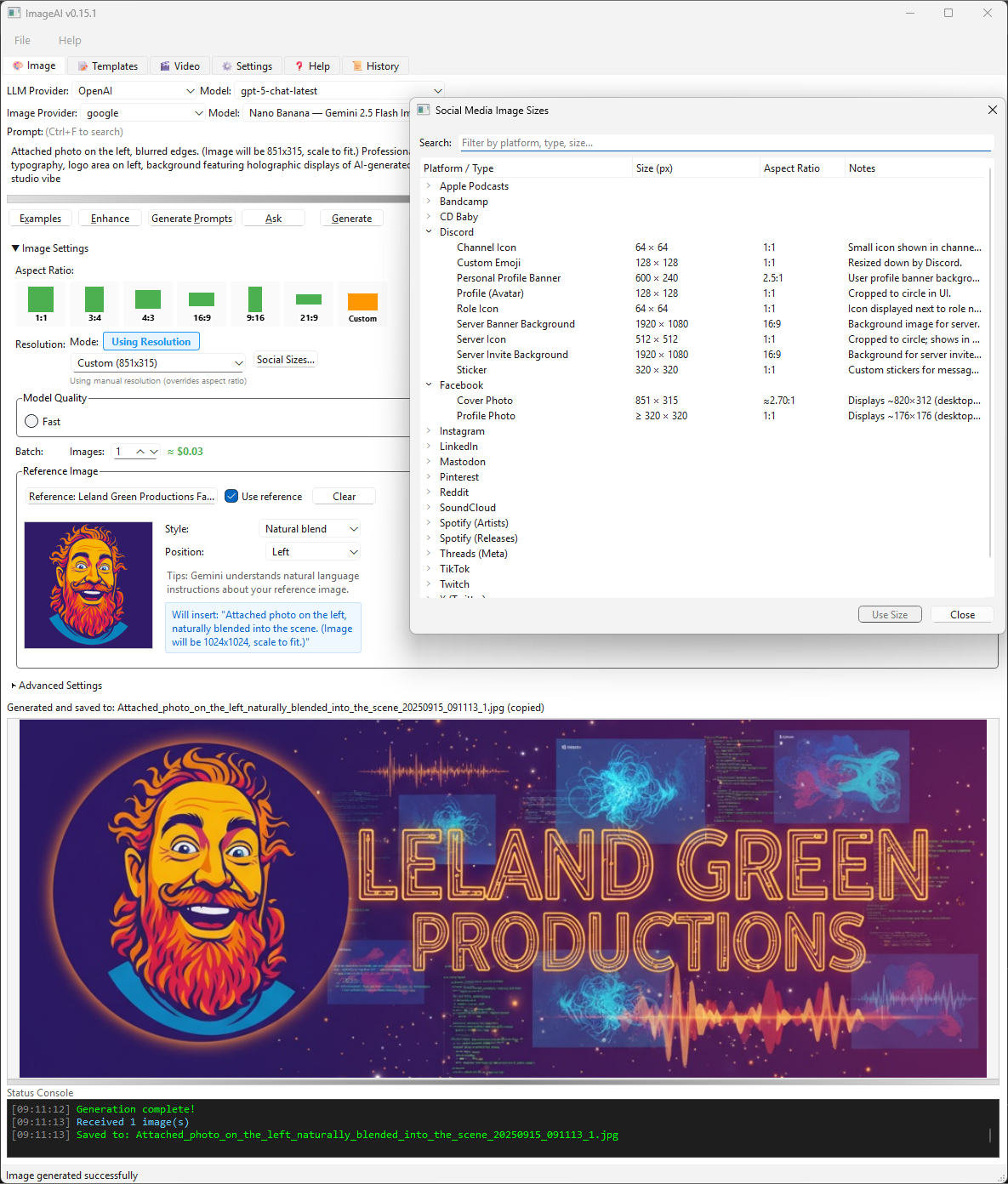Select the Fast model quality radio button

pyautogui.click(x=31, y=420)
